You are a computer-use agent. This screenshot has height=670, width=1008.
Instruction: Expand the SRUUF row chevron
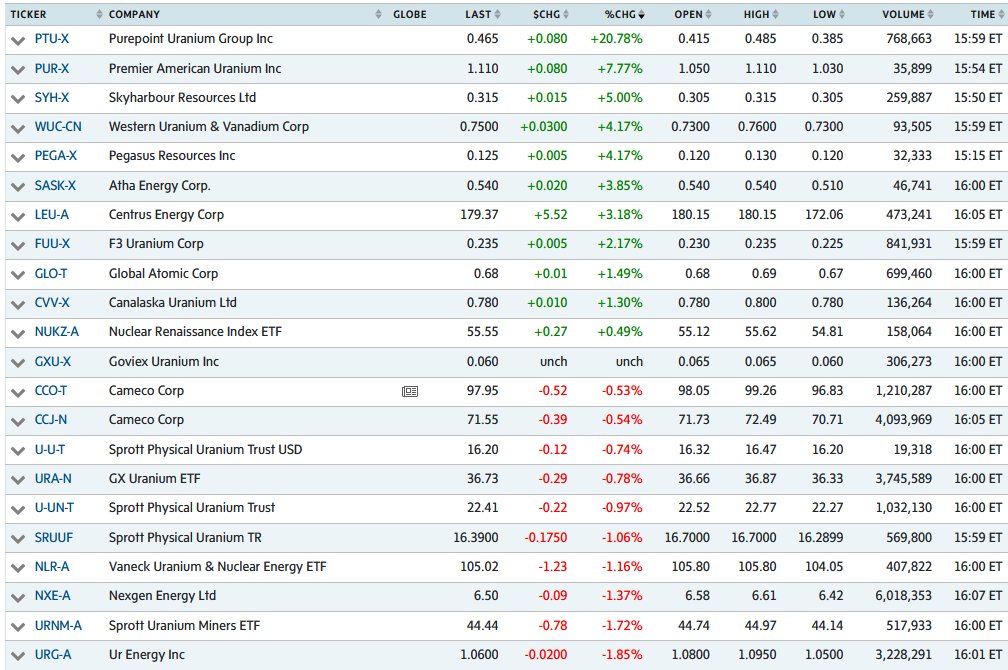[x=17, y=539]
